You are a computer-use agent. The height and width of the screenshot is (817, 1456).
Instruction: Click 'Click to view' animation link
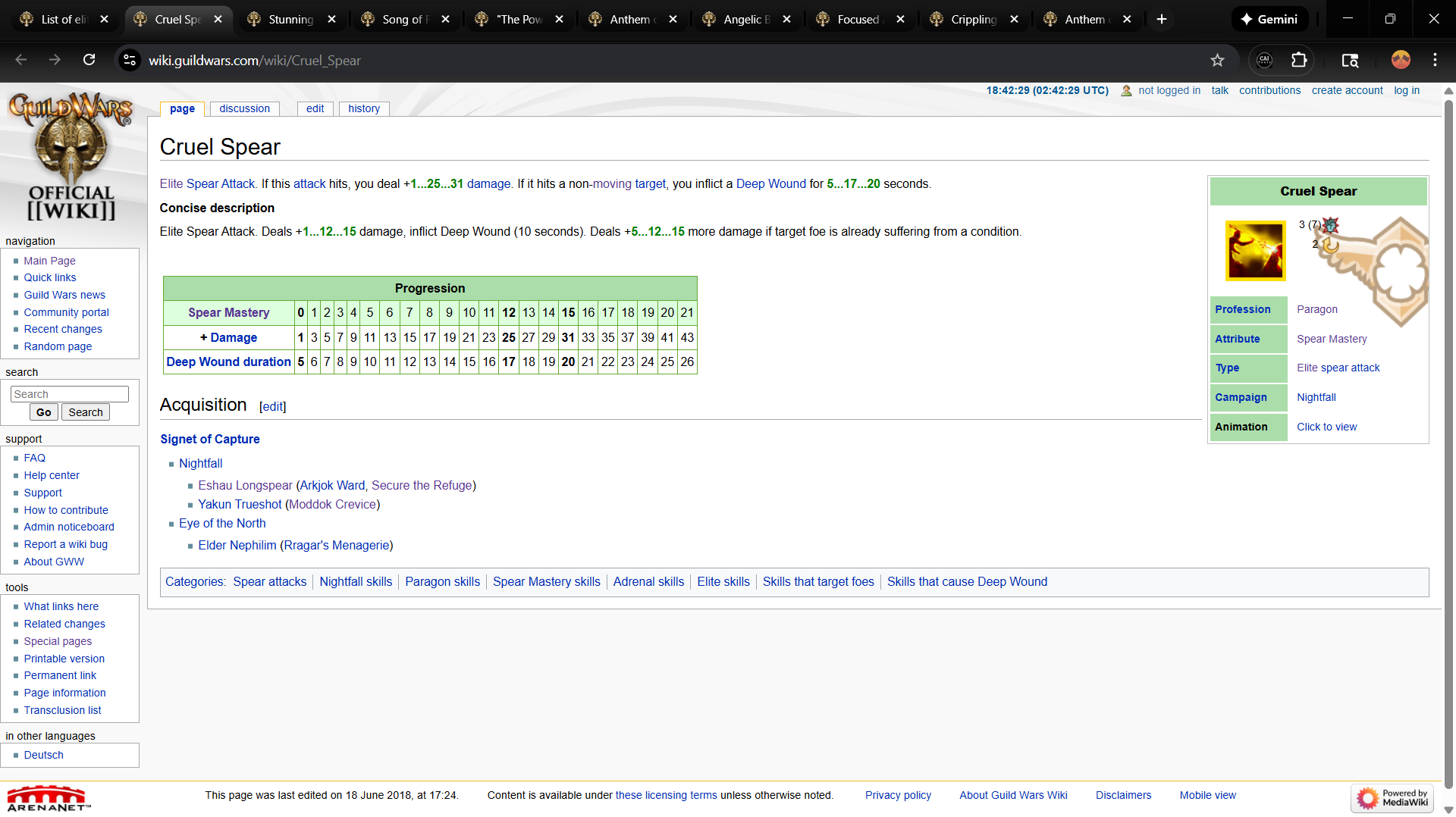click(1326, 427)
